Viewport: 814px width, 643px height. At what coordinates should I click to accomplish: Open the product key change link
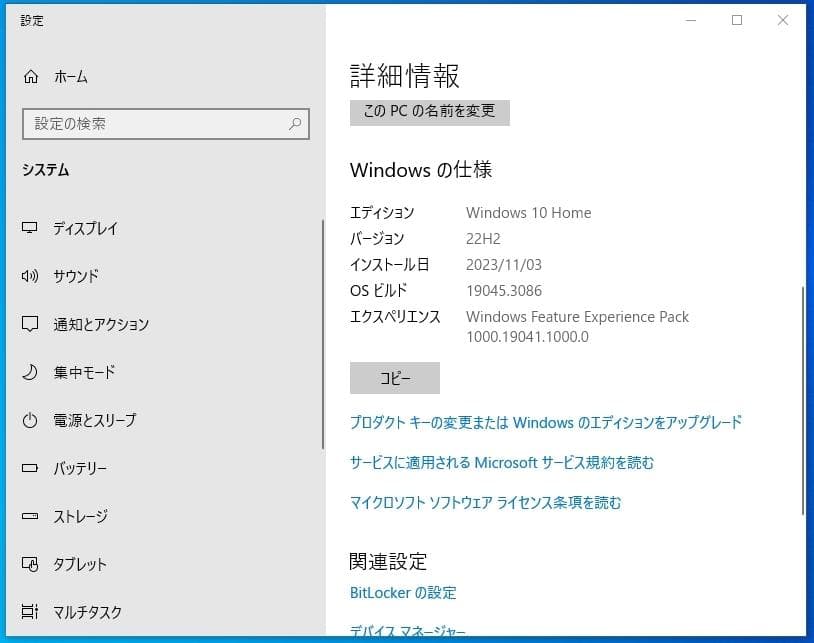[546, 422]
